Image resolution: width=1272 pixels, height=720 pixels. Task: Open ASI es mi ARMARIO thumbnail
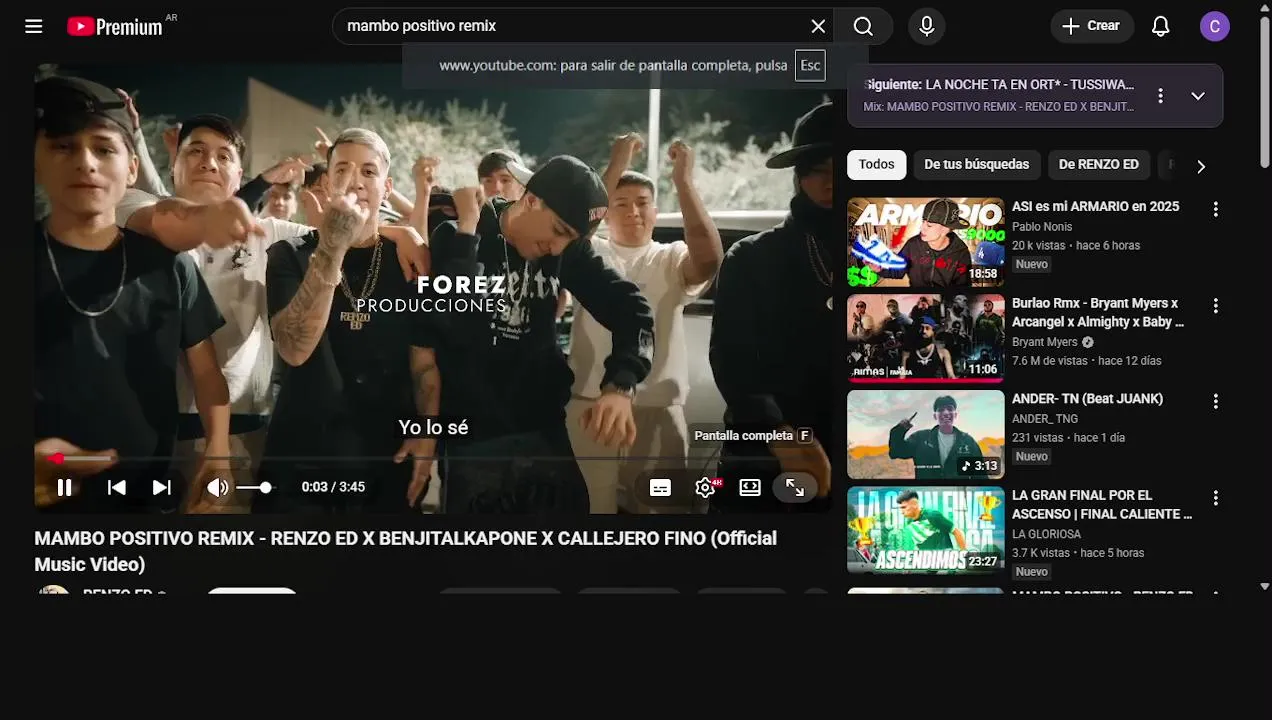tap(926, 242)
